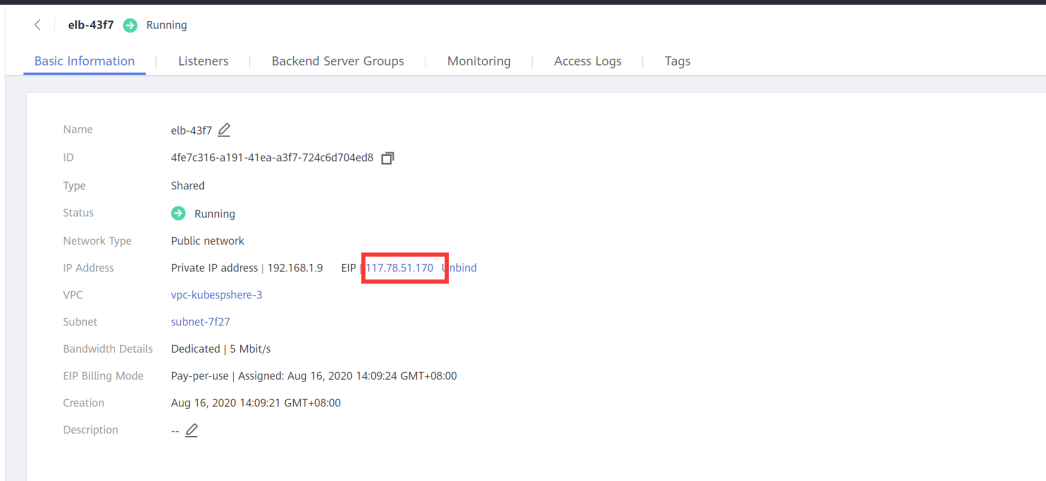Click the back arrow beside elb-43f7
The image size is (1046, 481).
[38, 25]
